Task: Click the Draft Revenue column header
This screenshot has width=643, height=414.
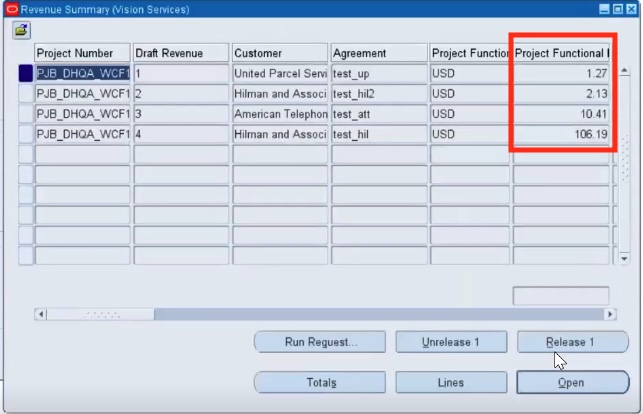Action: 181,53
